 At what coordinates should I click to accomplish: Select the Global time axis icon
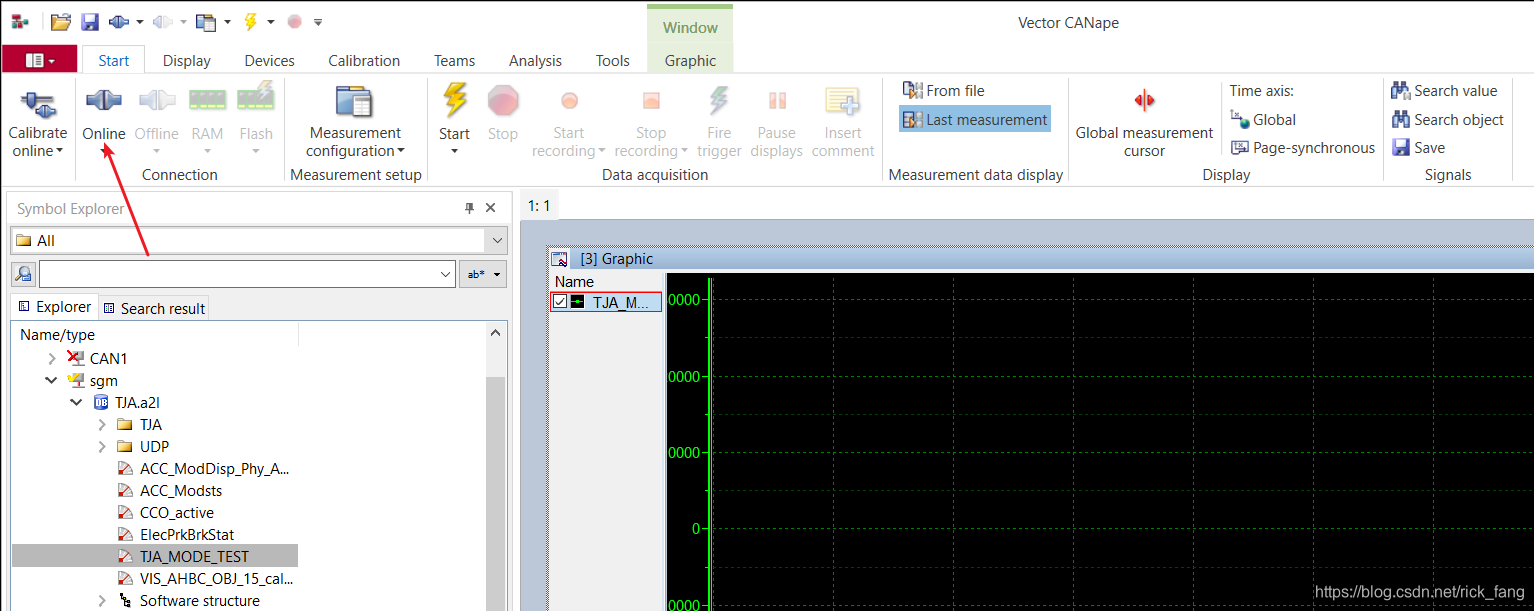click(x=1240, y=119)
